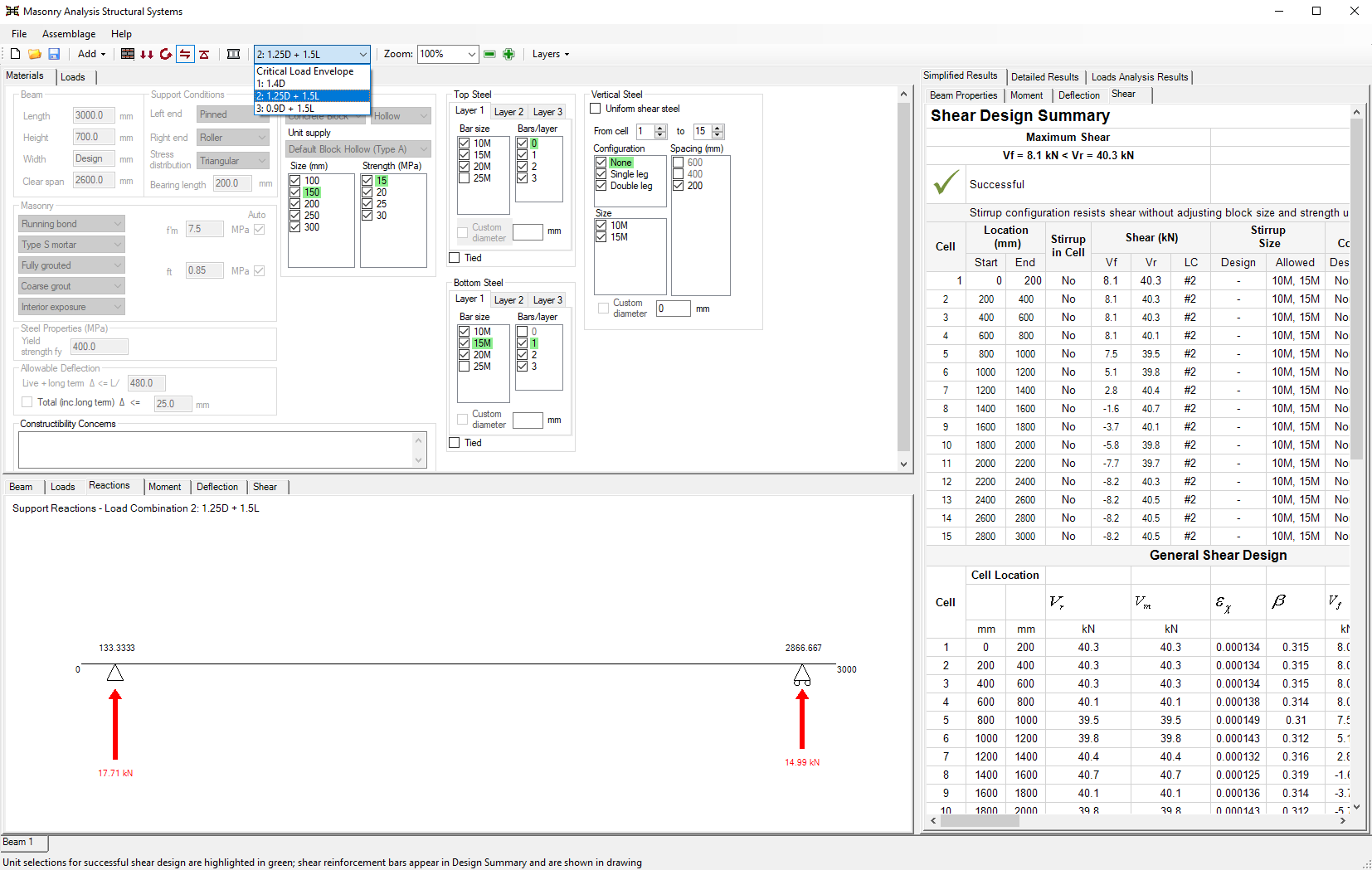1372x870 pixels.
Task: Open a file with the folder icon
Action: pos(35,54)
